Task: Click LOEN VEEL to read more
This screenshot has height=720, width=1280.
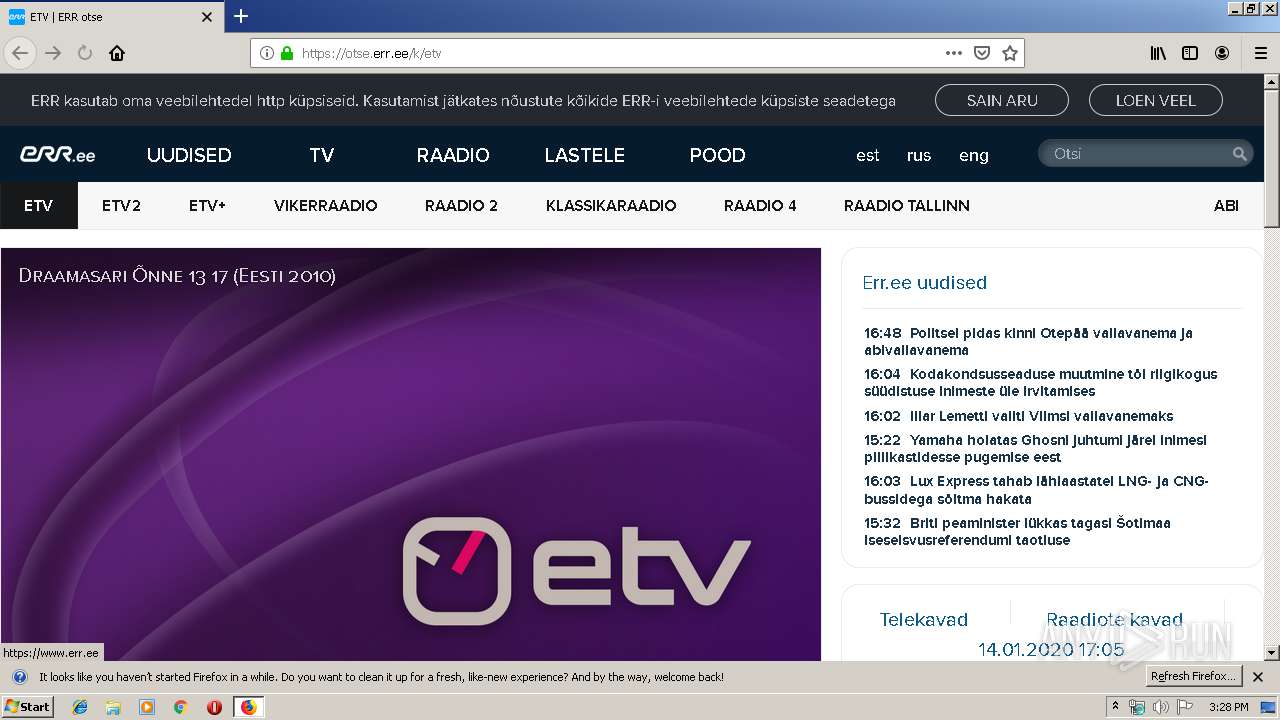Action: pos(1155,100)
